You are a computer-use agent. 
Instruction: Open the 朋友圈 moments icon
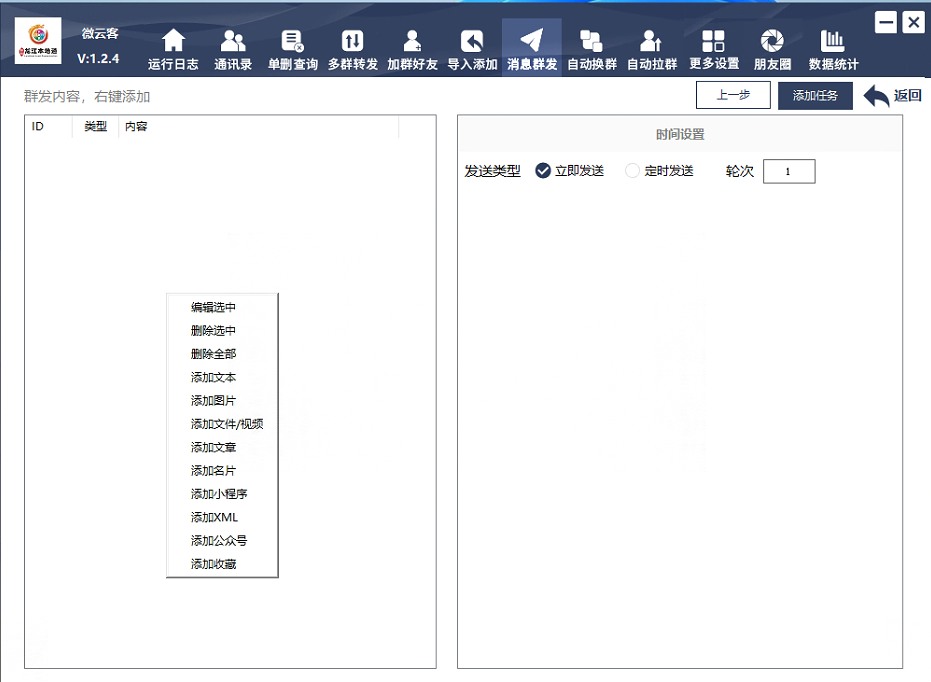pos(772,41)
